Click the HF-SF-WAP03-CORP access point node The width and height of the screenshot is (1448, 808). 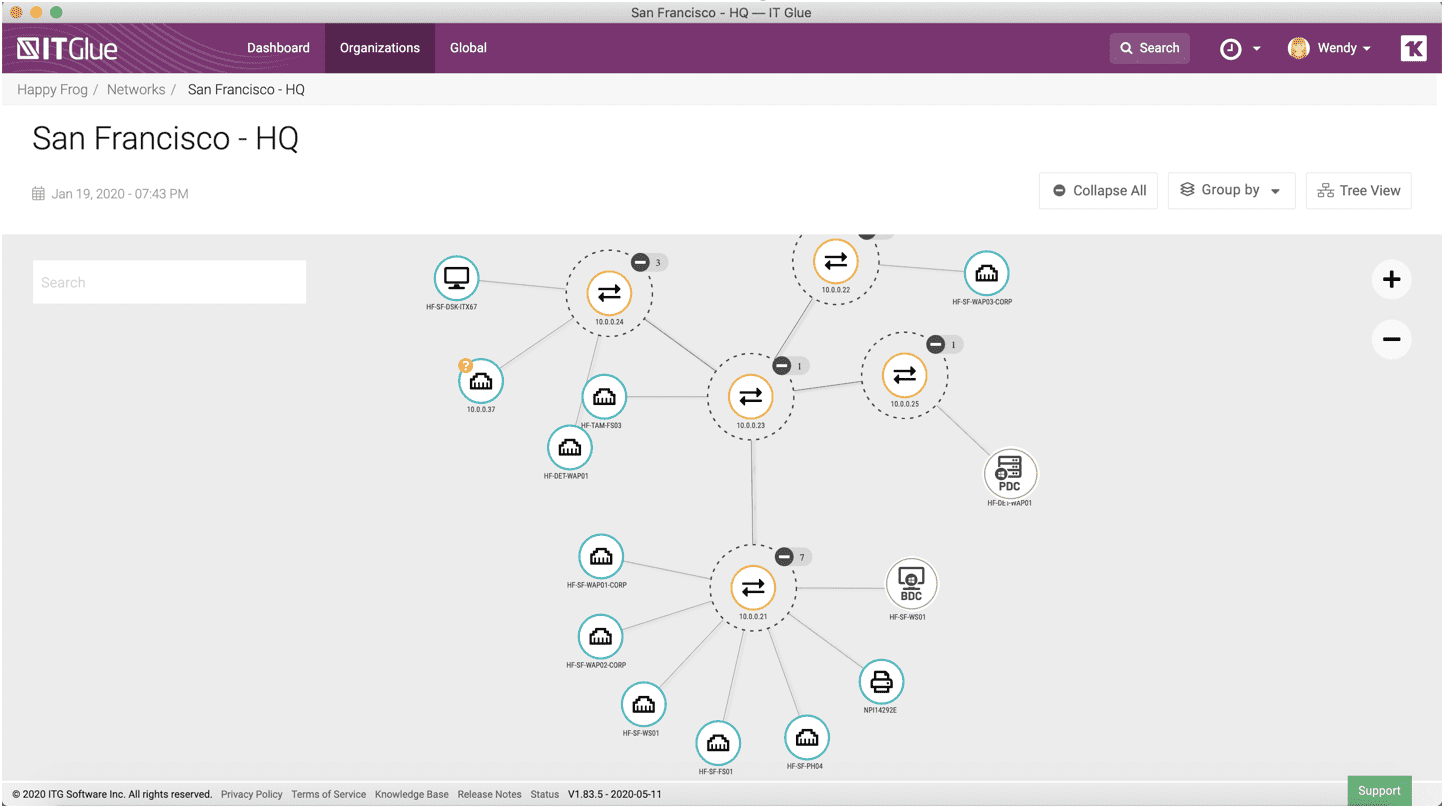click(x=986, y=273)
